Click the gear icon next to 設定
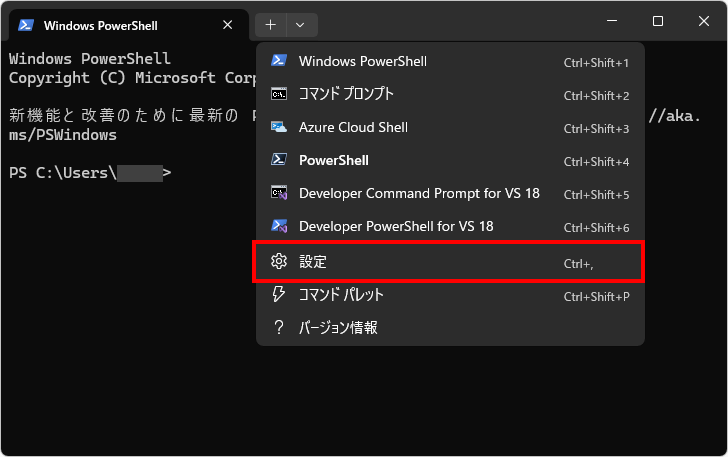 (279, 261)
